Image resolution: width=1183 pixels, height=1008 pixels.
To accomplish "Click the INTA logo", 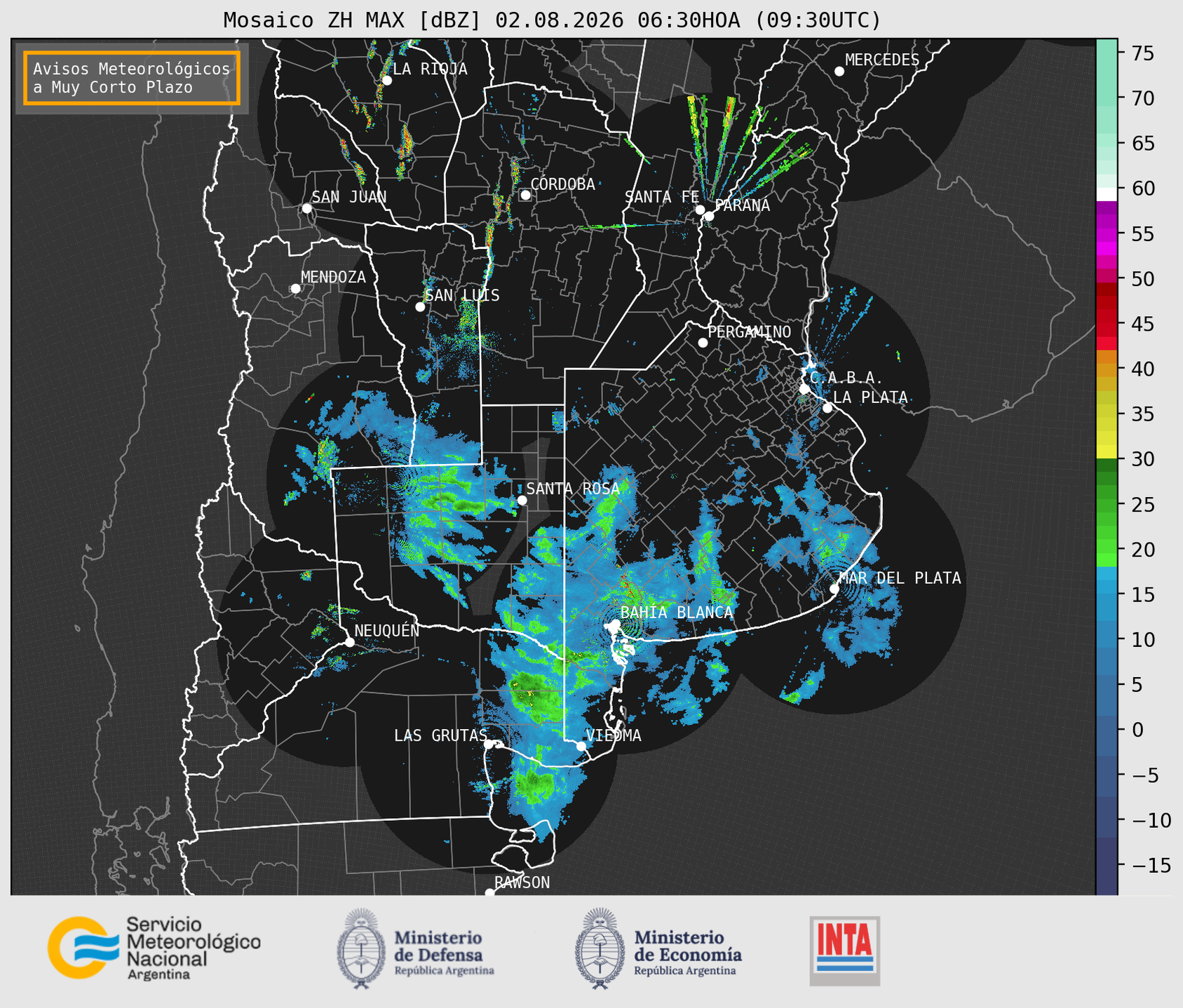I will click(844, 951).
